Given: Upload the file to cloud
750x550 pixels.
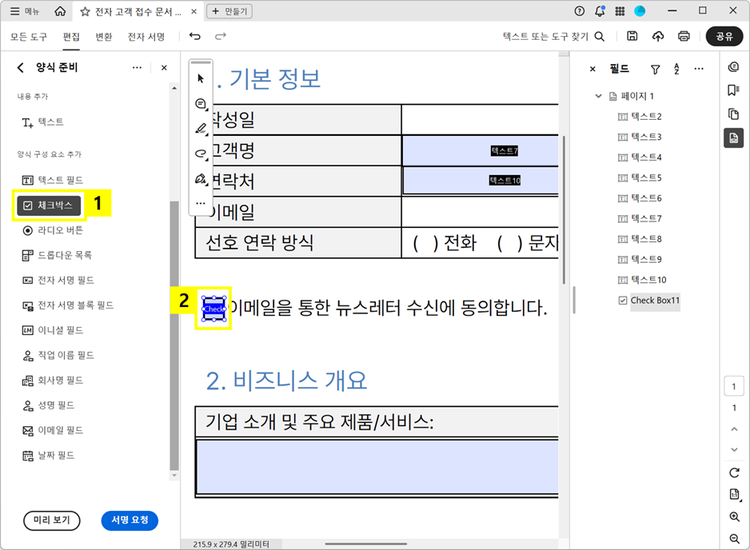Looking at the screenshot, I should 658,36.
